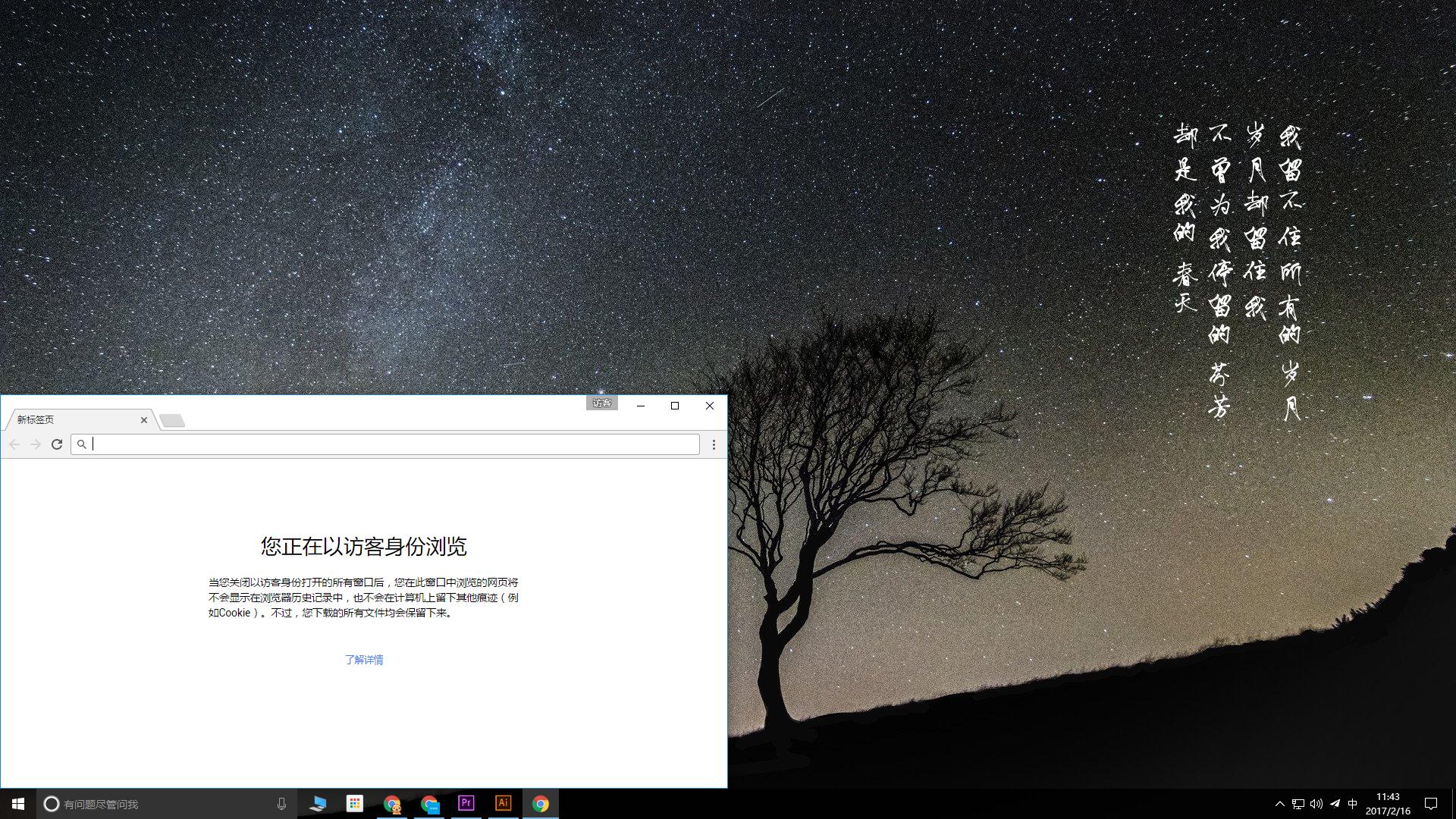Viewport: 1456px width, 819px height.
Task: Click the 了解详情 link
Action: (x=365, y=659)
